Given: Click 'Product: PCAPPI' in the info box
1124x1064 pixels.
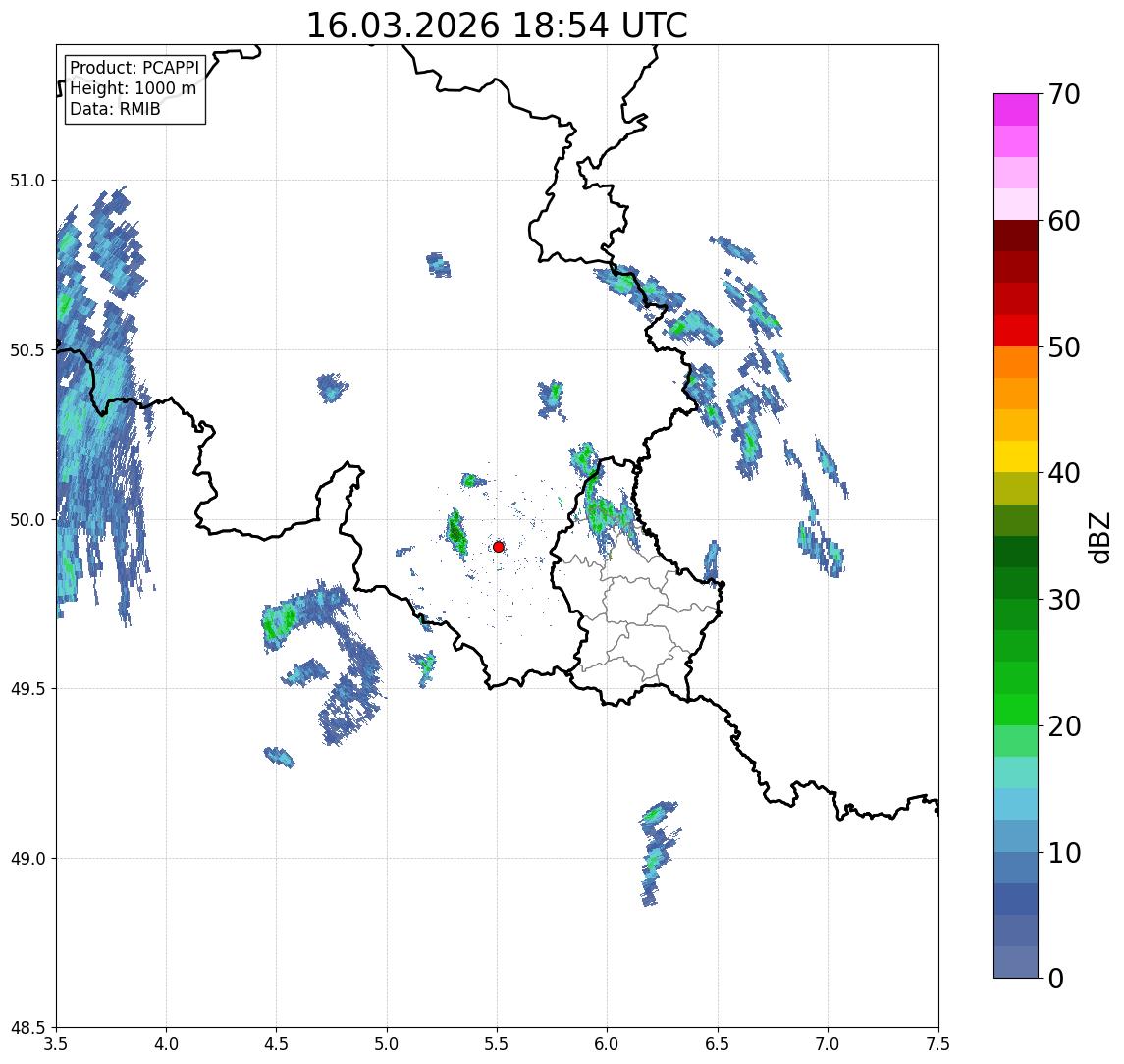Looking at the screenshot, I should point(134,68).
